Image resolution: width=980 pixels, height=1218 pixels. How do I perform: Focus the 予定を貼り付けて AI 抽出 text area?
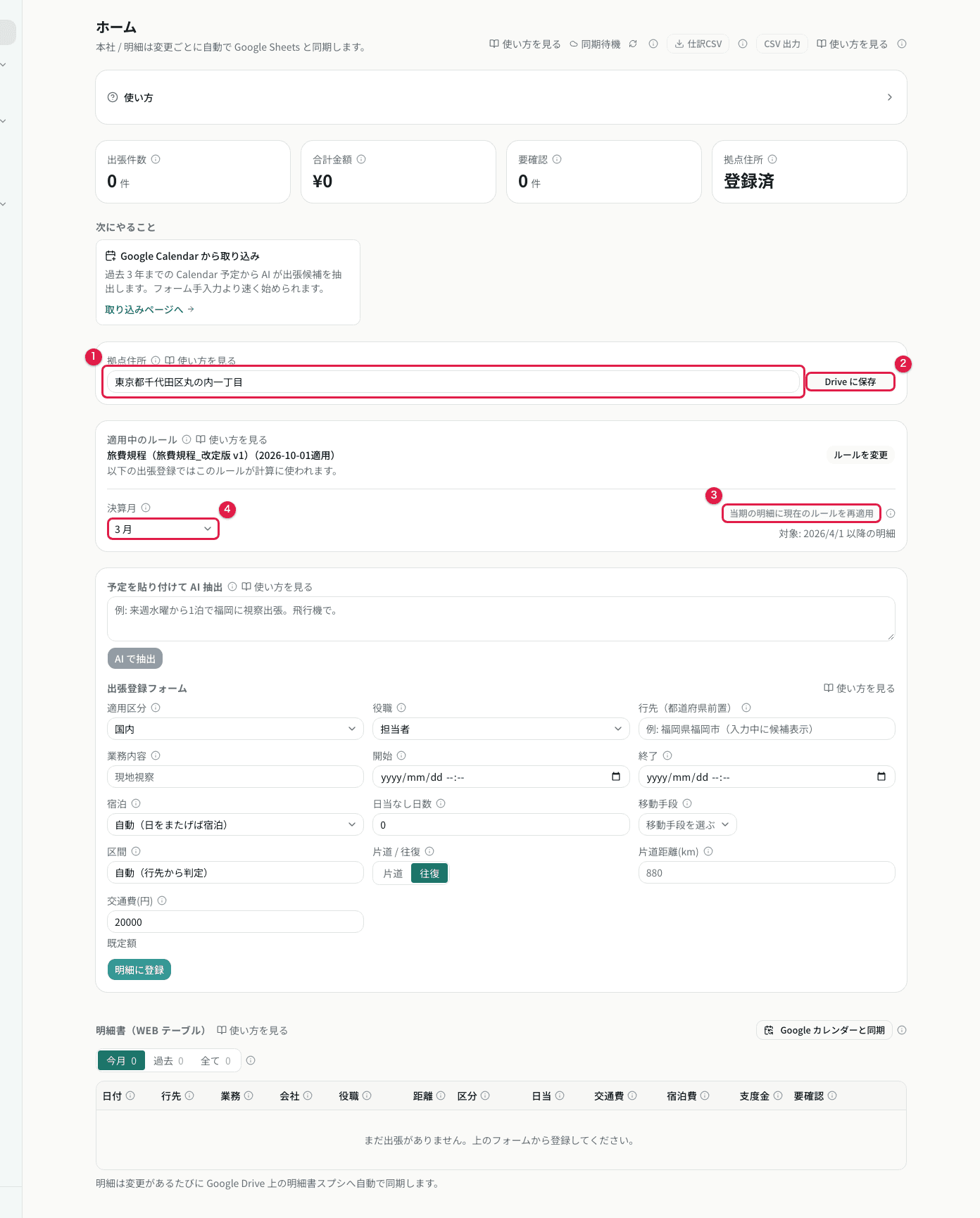(501, 619)
